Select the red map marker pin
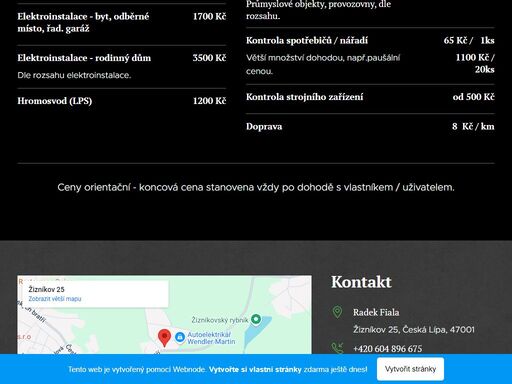Screen dimensions: 512x384 pyautogui.click(x=164, y=338)
